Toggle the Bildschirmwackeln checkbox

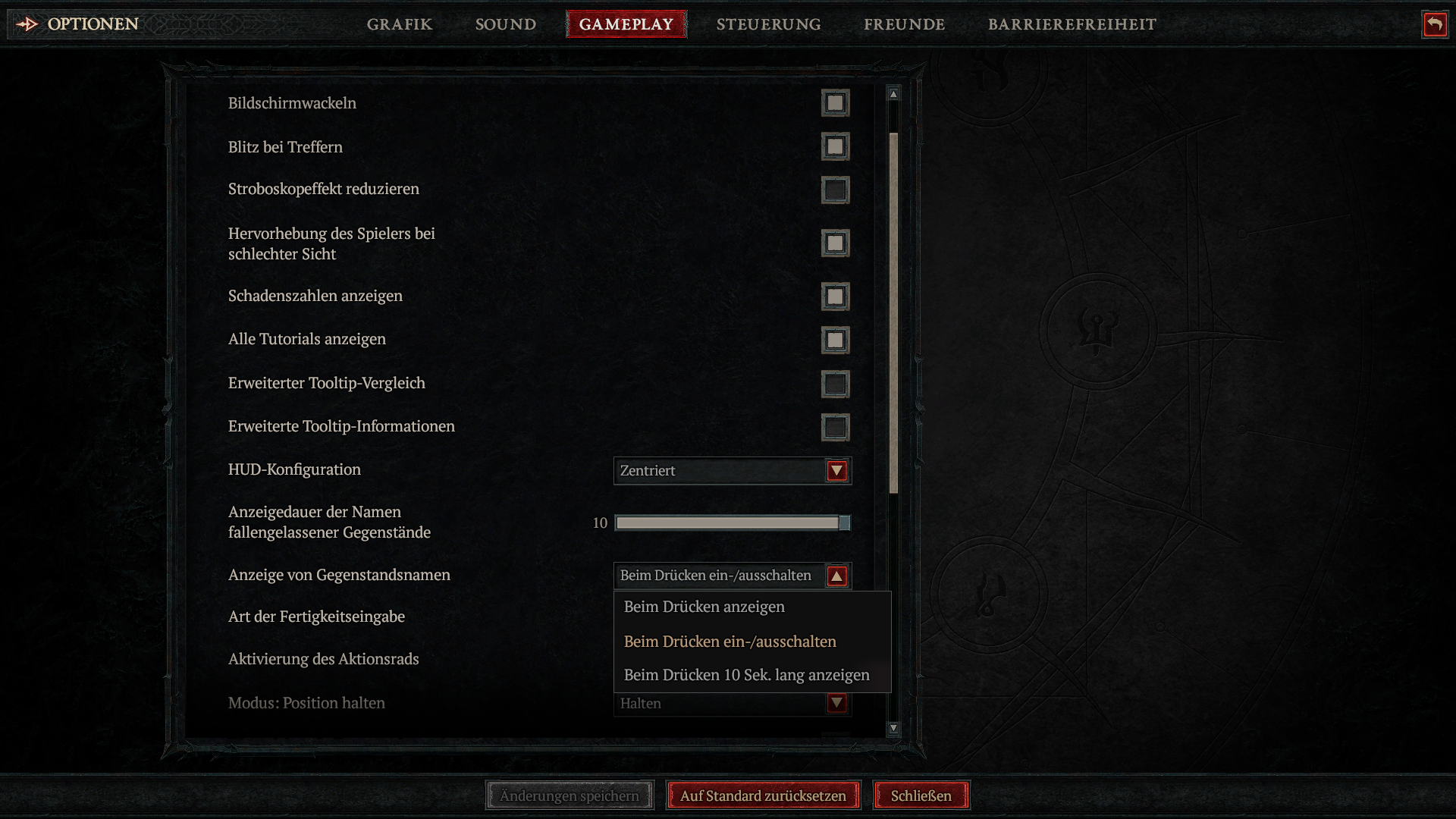point(835,103)
